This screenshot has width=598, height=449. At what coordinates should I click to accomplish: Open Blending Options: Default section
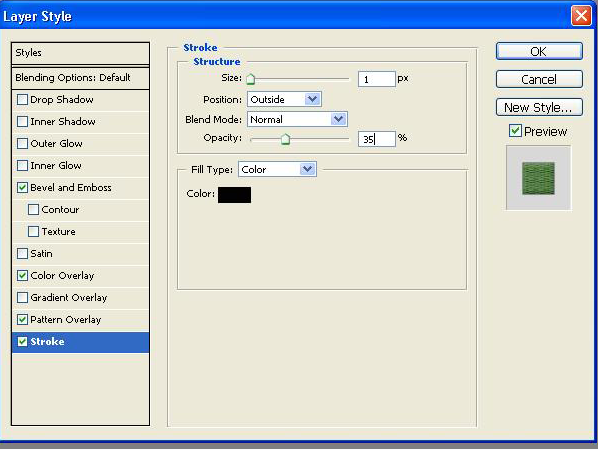80,78
